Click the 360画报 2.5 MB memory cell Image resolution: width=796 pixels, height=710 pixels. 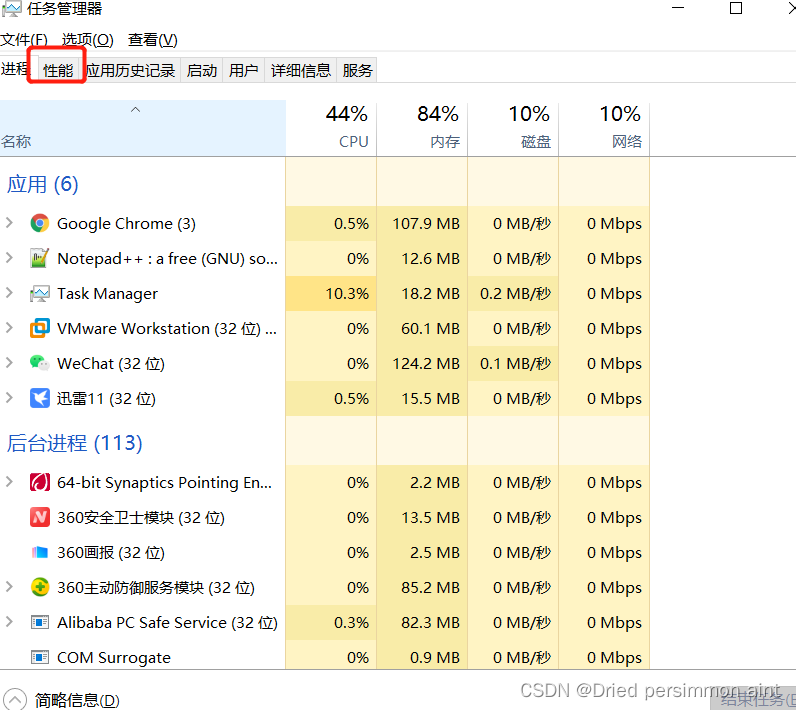422,552
